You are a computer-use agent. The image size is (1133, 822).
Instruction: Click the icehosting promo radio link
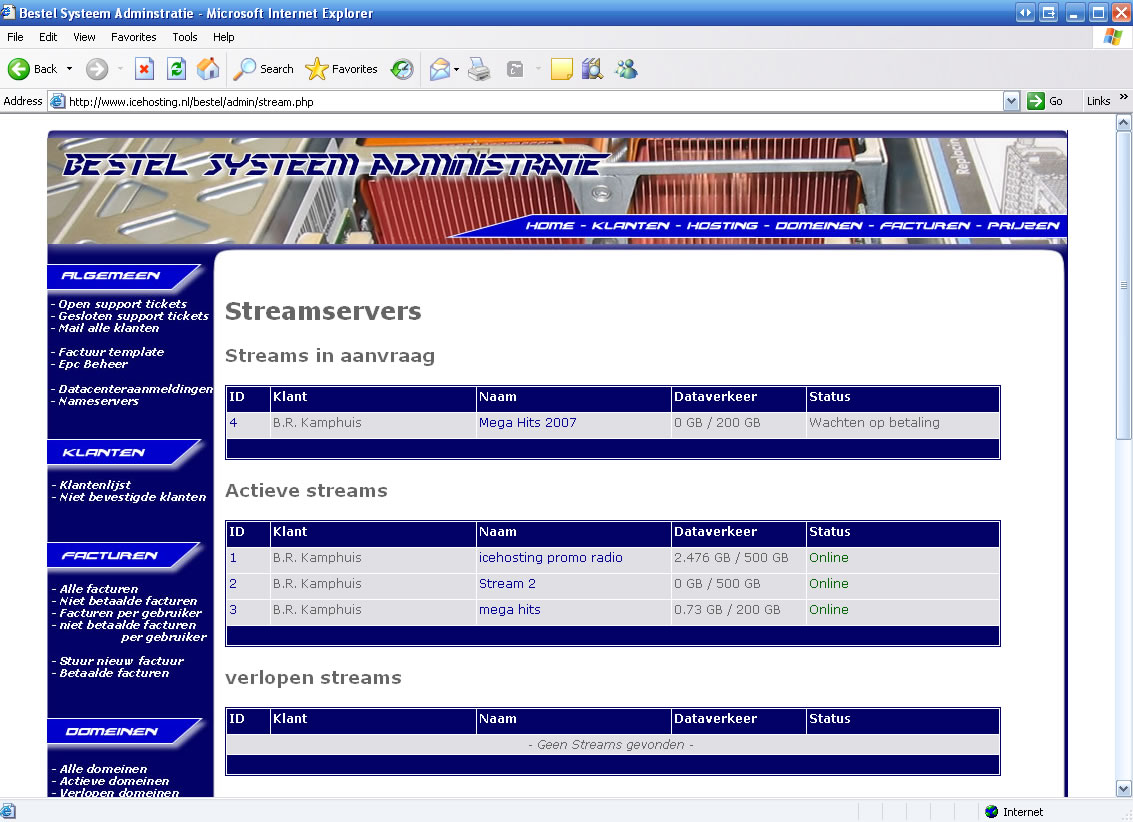[550, 558]
